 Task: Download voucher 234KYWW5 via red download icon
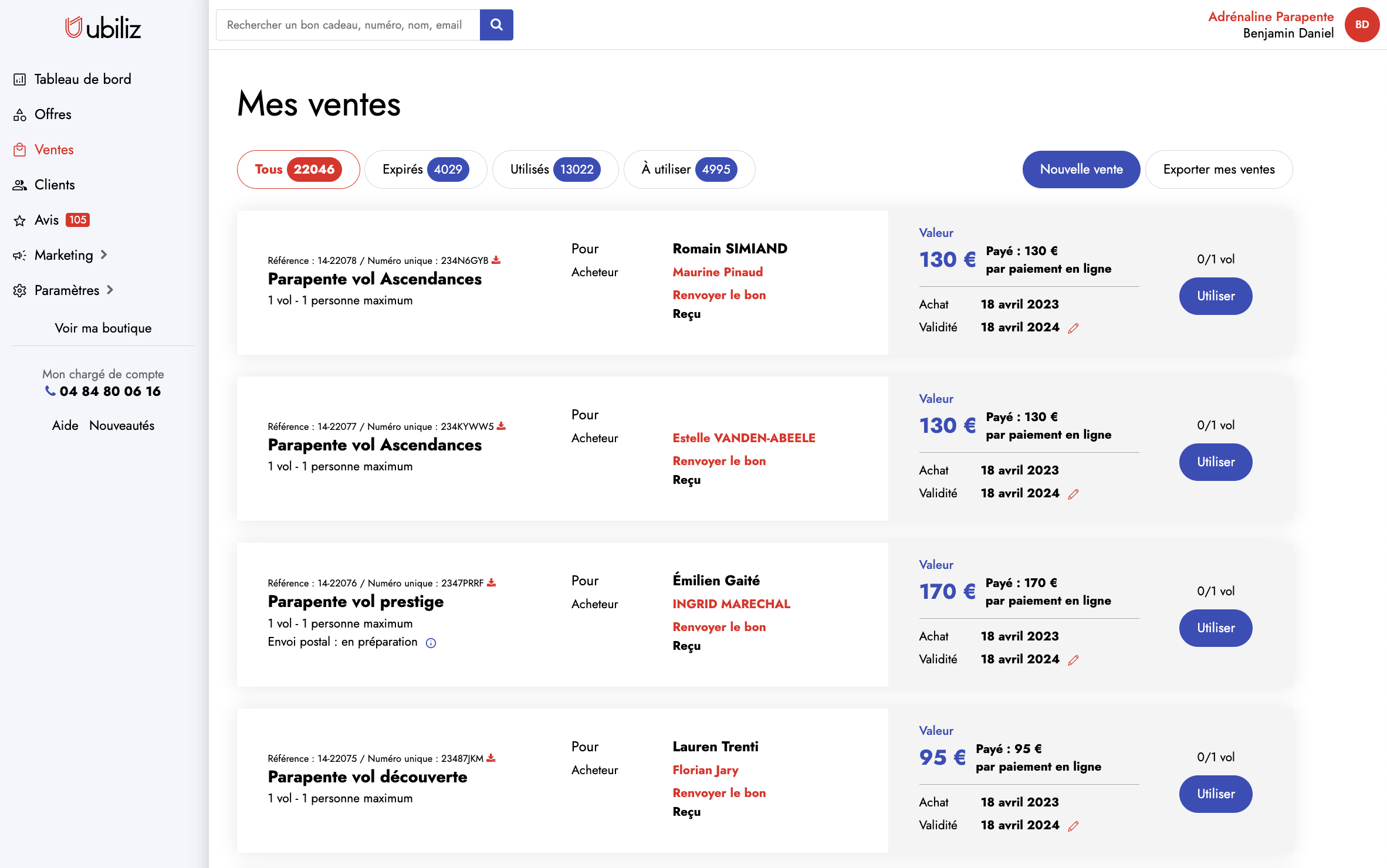[x=501, y=426]
